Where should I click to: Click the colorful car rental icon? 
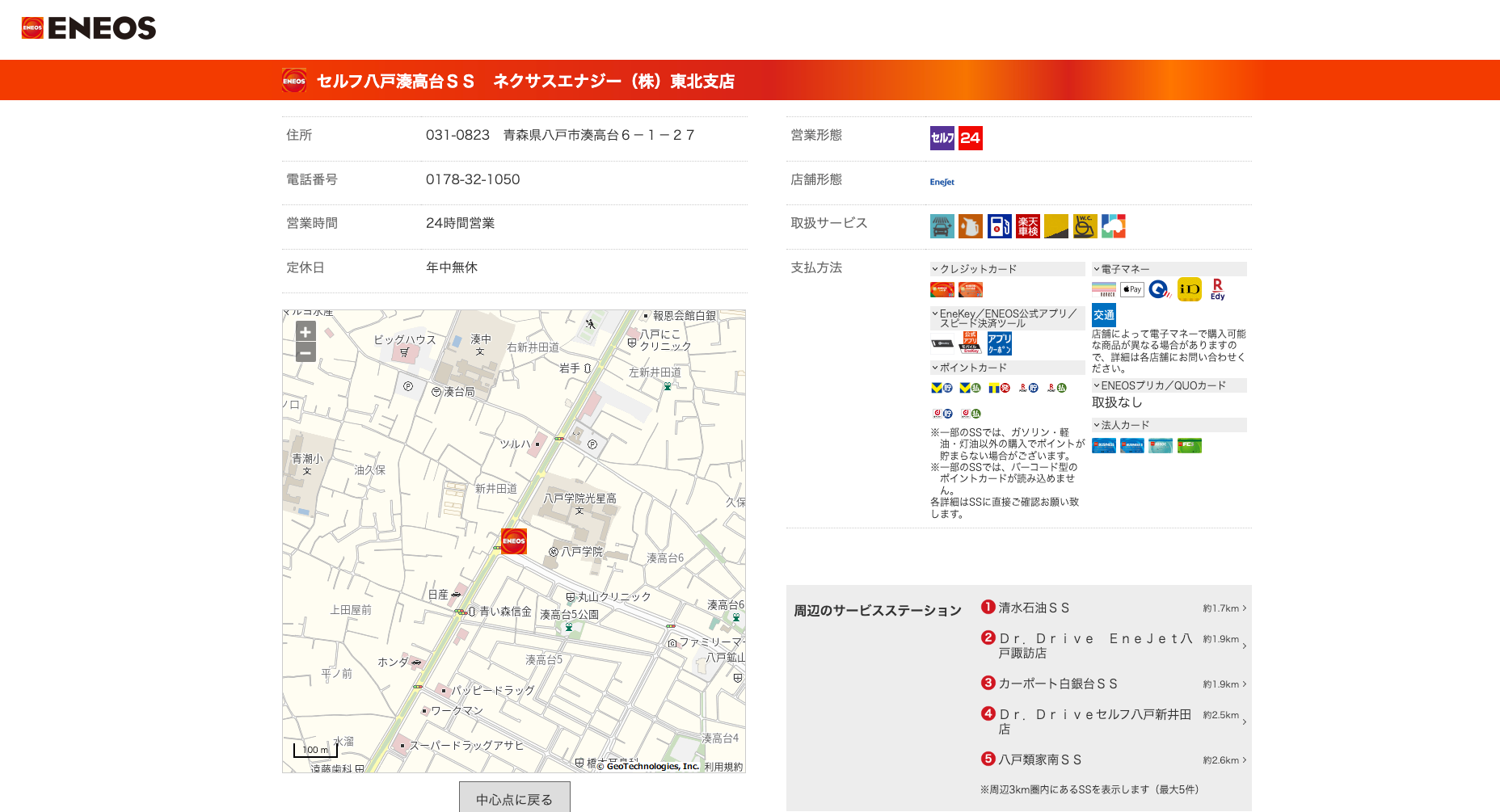[1114, 226]
